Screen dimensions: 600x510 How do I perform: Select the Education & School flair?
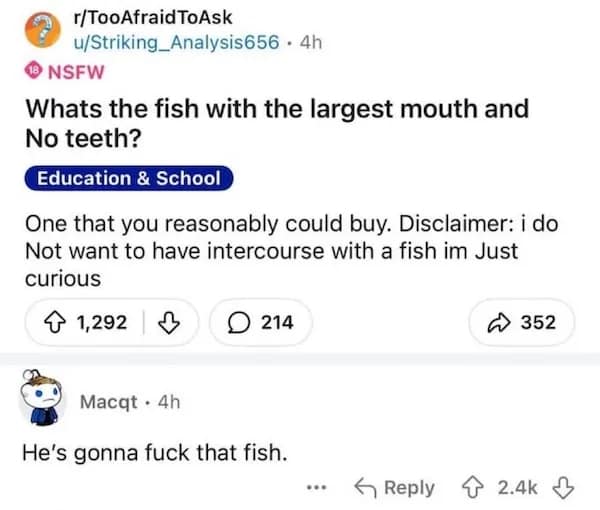(x=128, y=179)
